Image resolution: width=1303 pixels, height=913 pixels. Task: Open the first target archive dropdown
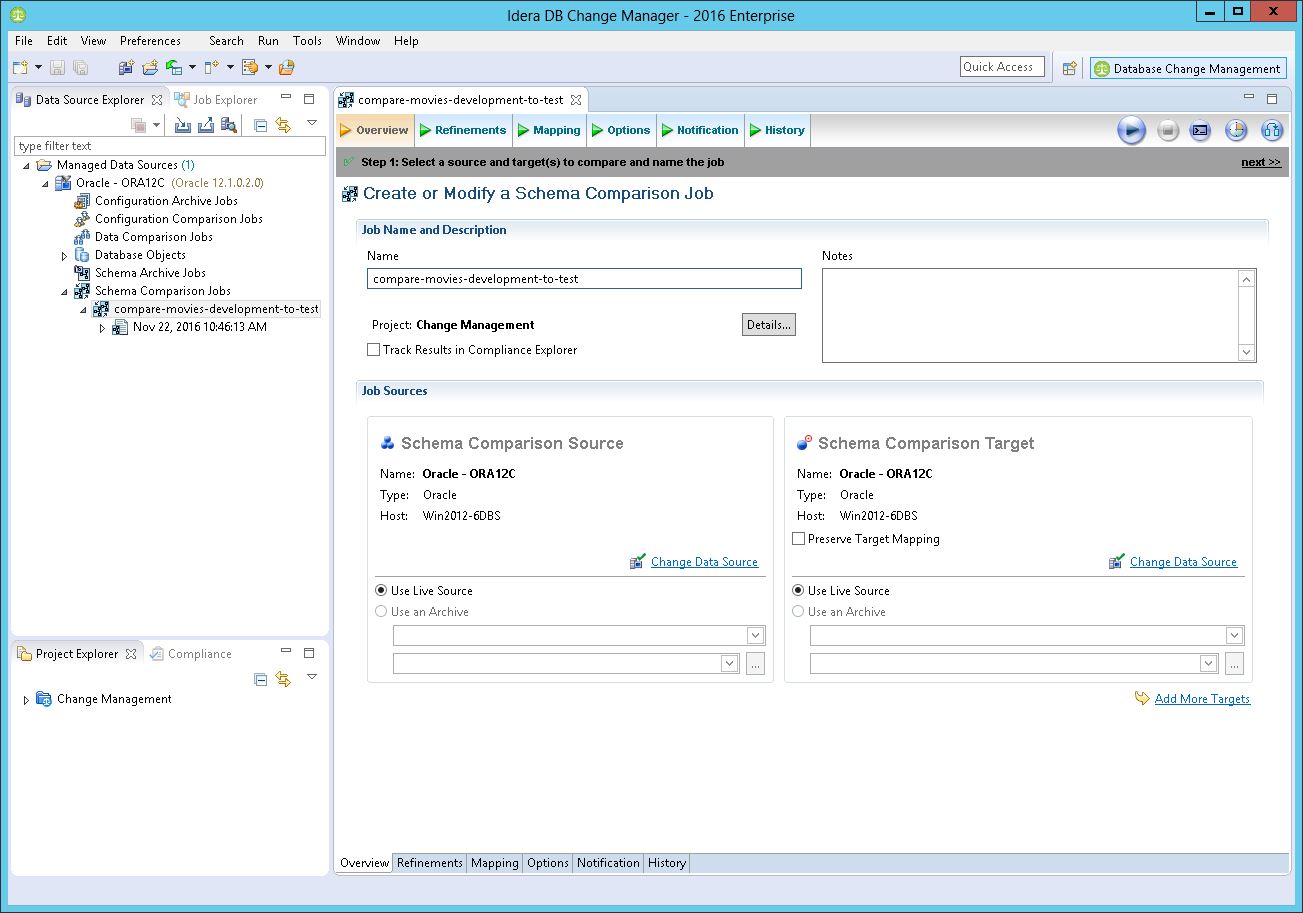(x=1234, y=635)
